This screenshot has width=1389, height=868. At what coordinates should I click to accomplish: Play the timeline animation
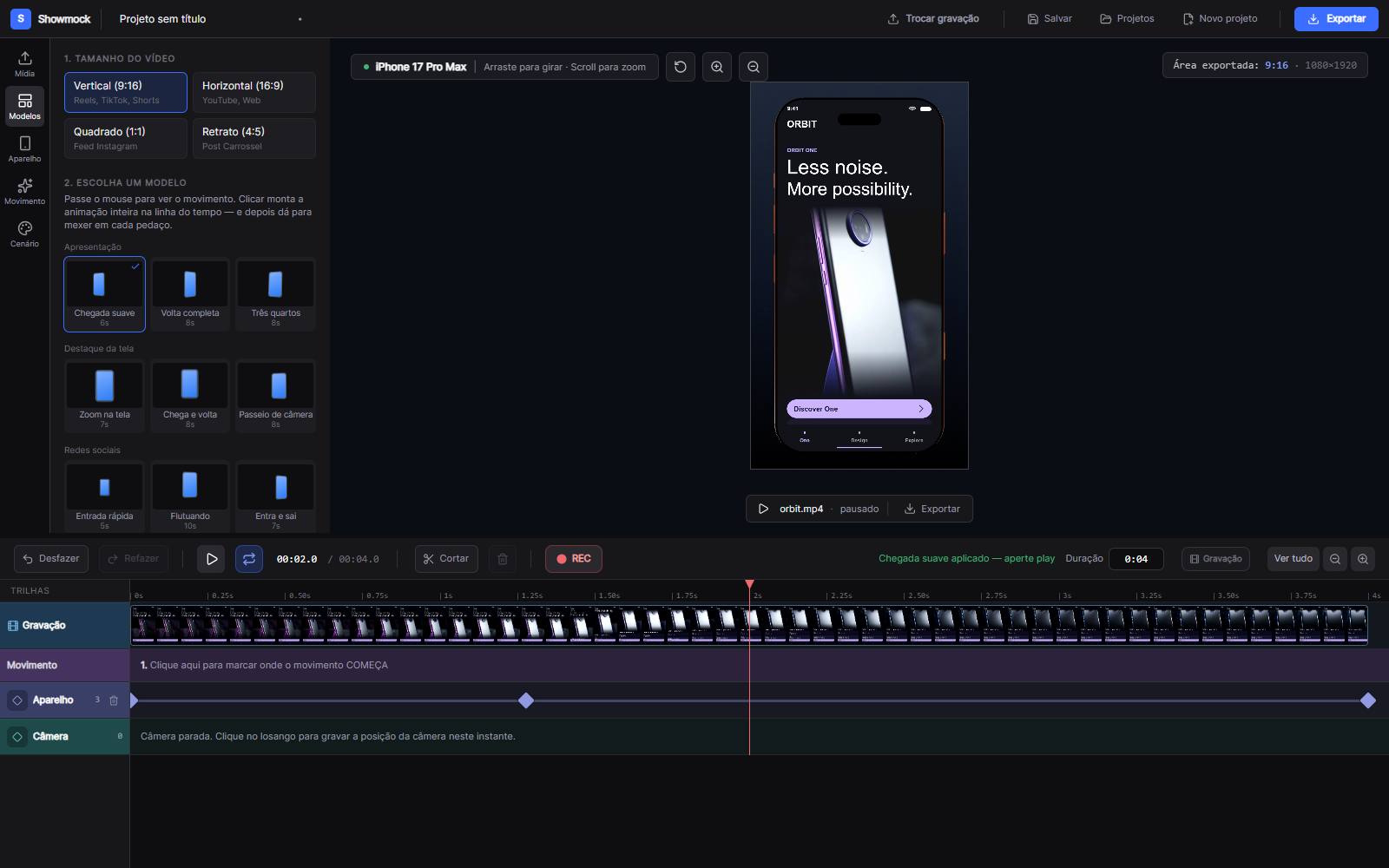[212, 559]
